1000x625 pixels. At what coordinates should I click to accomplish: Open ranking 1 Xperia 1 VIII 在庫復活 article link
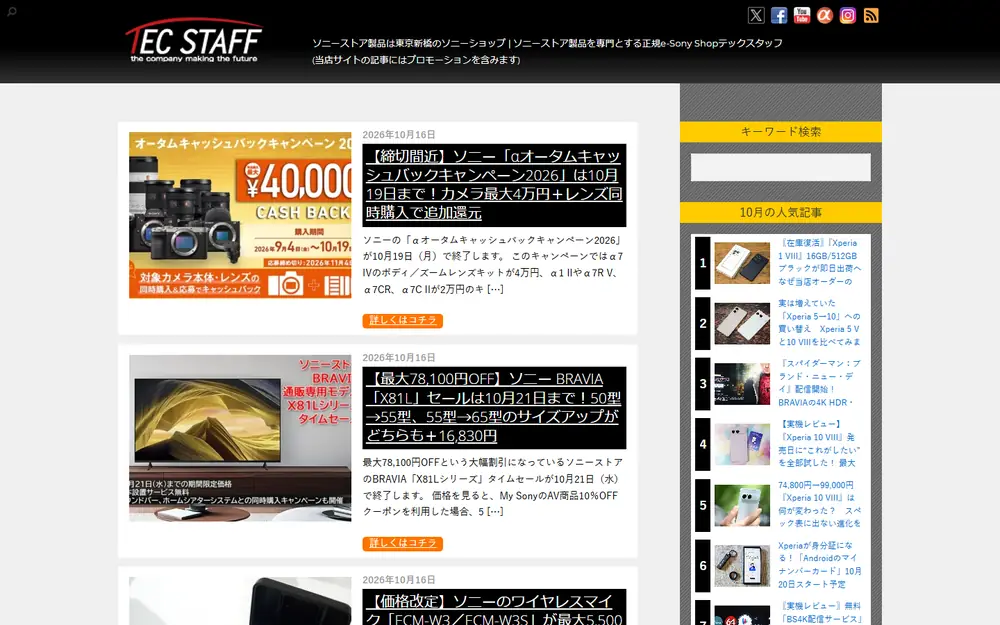pos(820,262)
